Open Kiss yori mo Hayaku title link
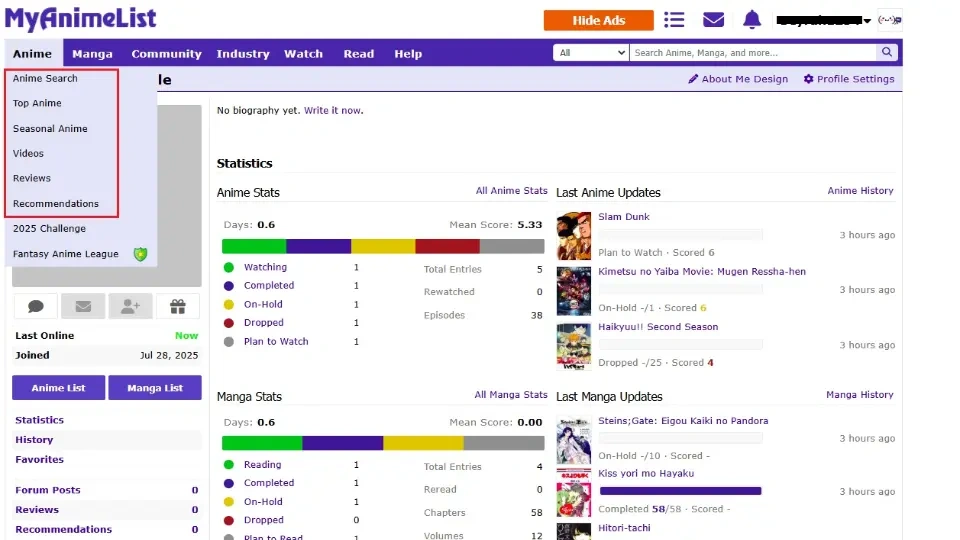Screen dimensions: 960x540 pyautogui.click(x=646, y=473)
